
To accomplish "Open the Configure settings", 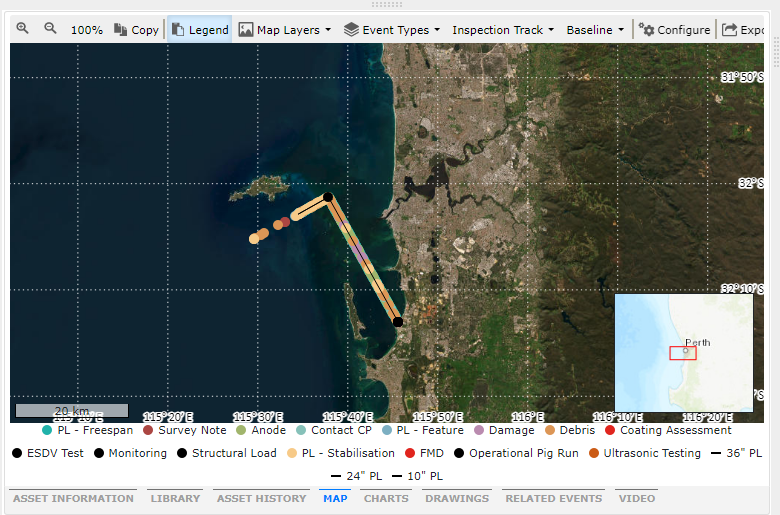I will point(675,30).
